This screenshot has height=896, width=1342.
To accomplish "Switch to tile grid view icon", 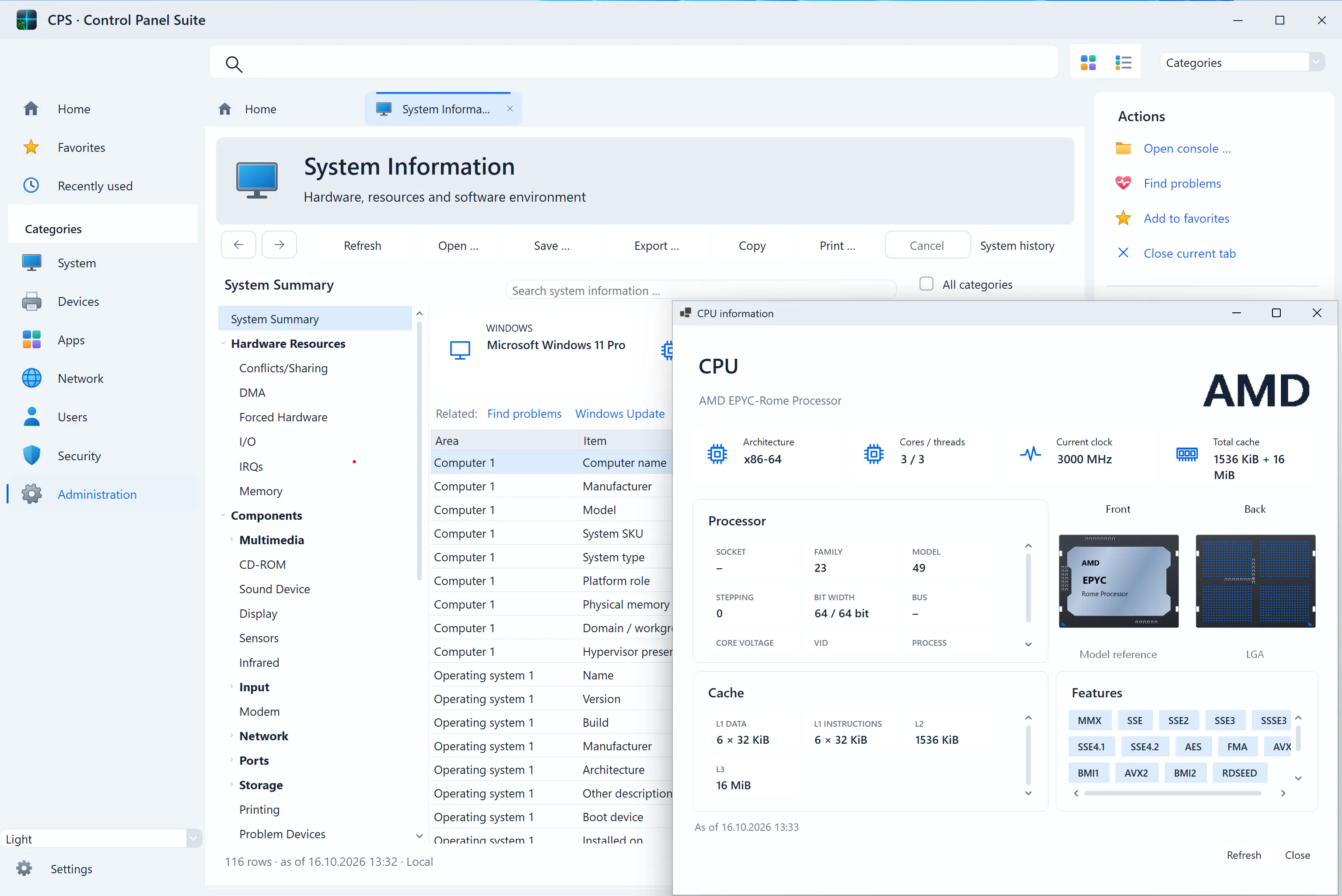I will [x=1088, y=62].
